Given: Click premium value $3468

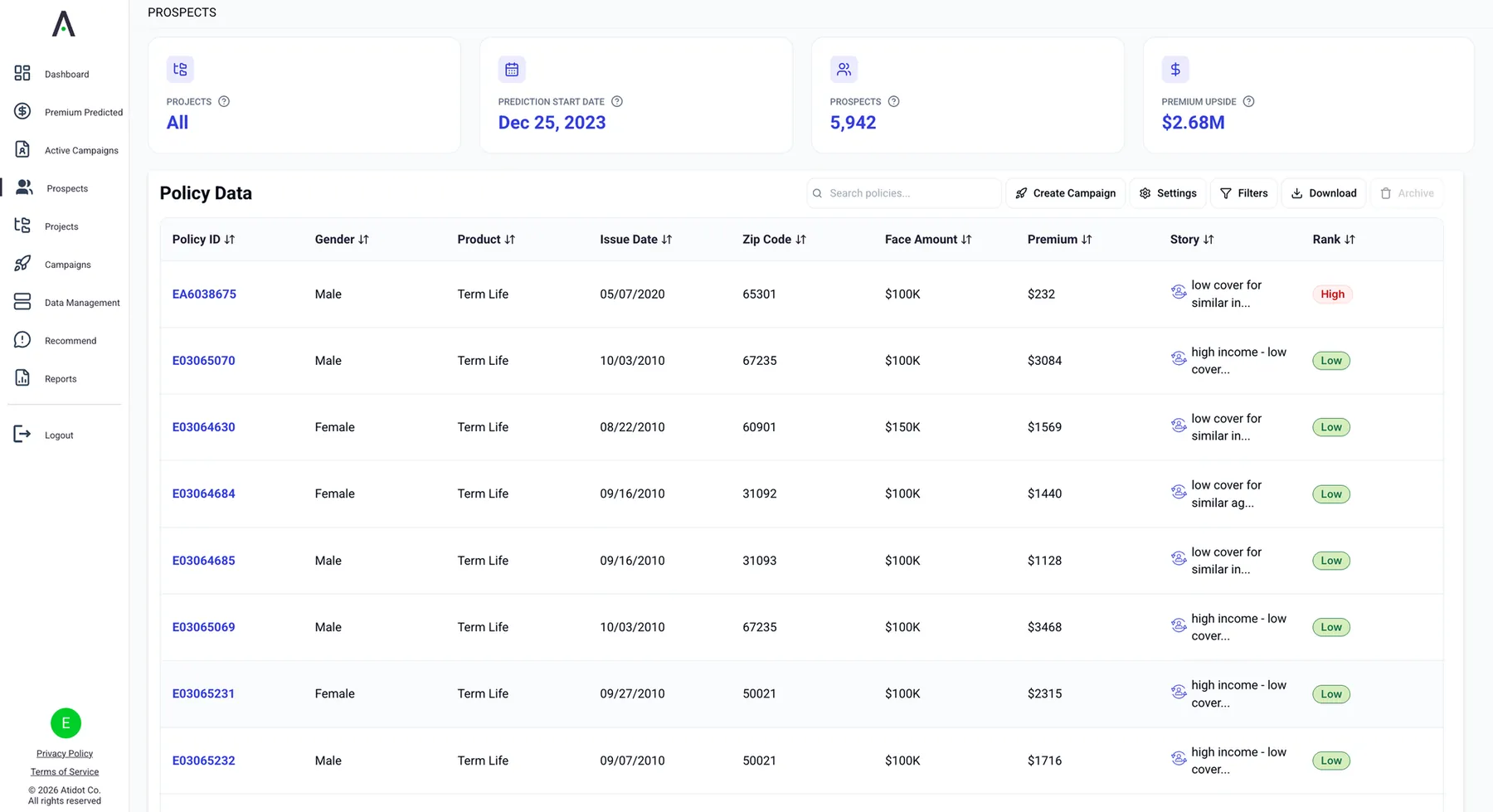Looking at the screenshot, I should (1044, 627).
